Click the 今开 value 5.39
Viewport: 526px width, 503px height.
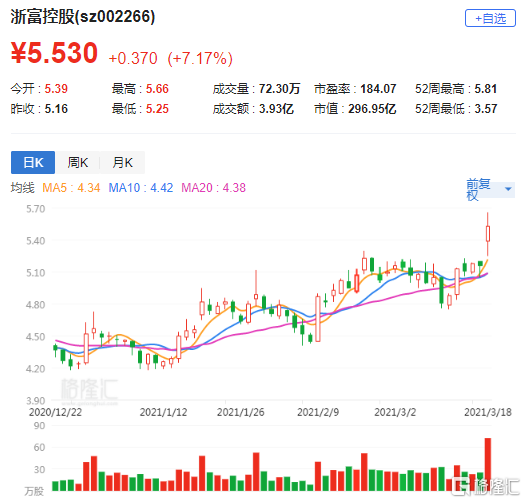coord(56,89)
